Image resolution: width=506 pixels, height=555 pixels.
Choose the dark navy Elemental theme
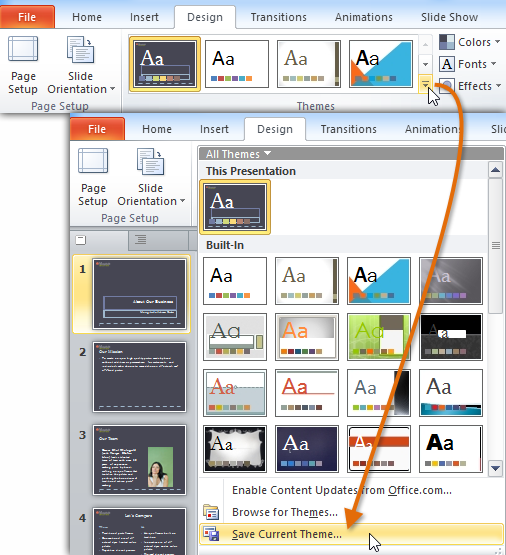pyautogui.click(x=307, y=449)
